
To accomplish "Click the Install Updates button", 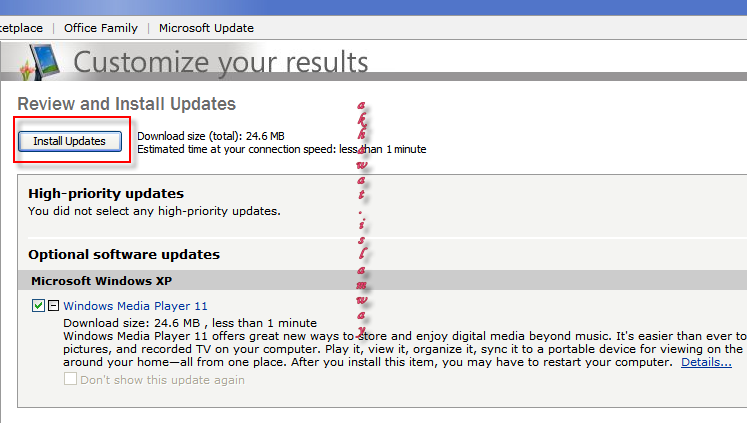I will click(70, 141).
